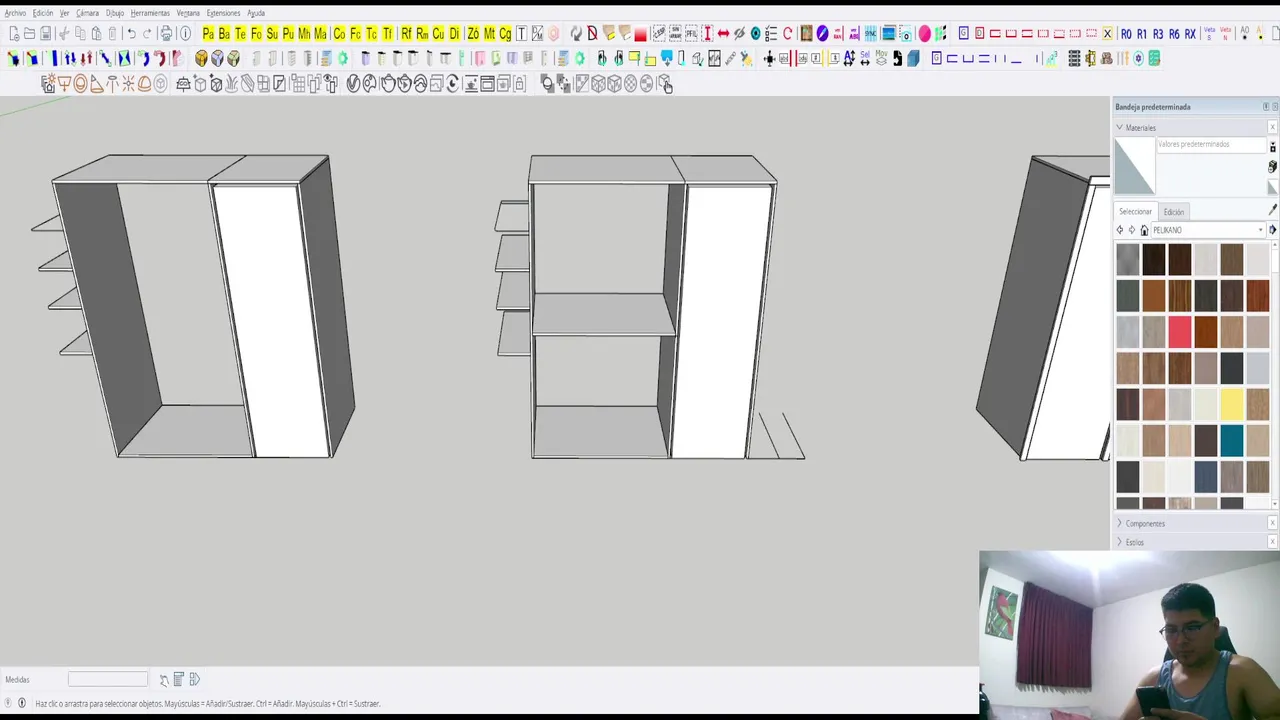Close the Materiales panel with X
Viewport: 1280px width, 720px height.
tap(1272, 127)
